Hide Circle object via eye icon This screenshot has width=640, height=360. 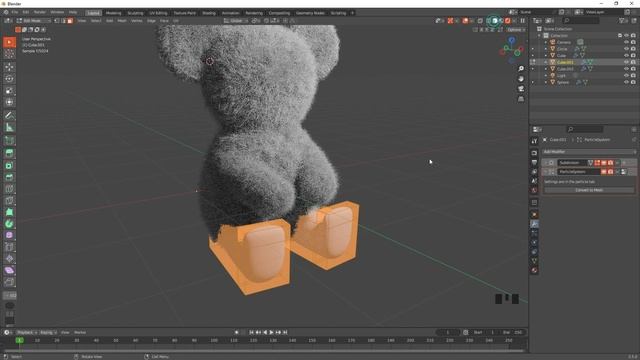(627, 49)
